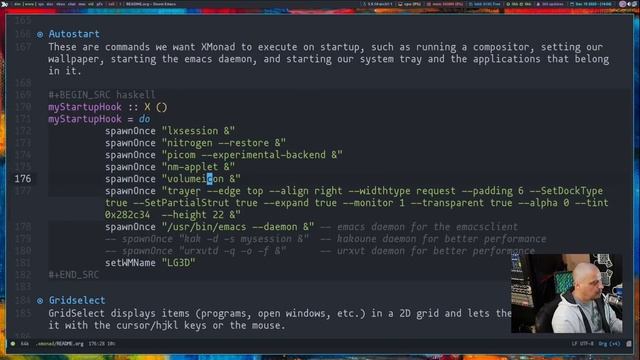Viewport: 640px width, 360px height.
Task: Click the spawnOnce "volumeicon &" line
Action: [x=173, y=179]
